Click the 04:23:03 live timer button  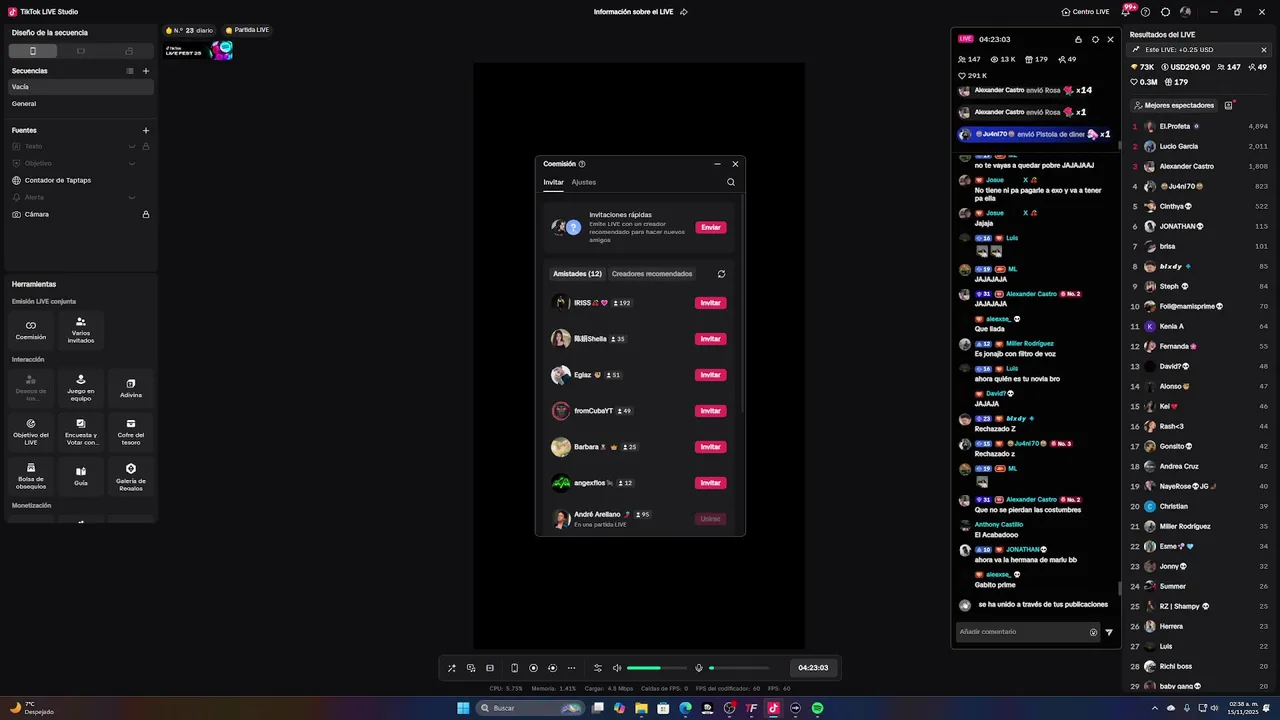(813, 668)
